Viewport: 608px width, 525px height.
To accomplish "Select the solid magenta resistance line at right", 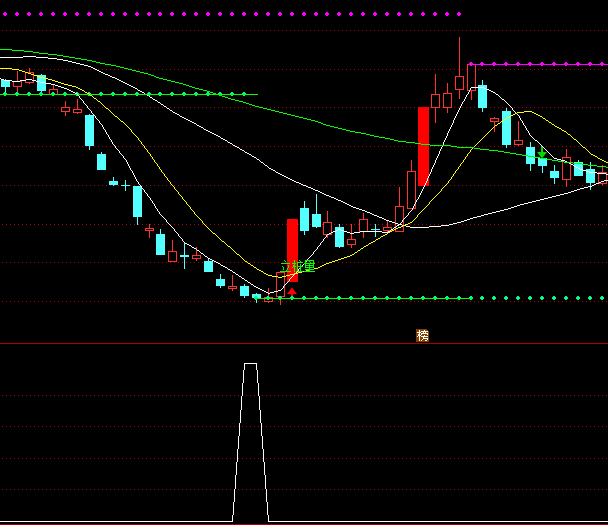I will [x=535, y=64].
